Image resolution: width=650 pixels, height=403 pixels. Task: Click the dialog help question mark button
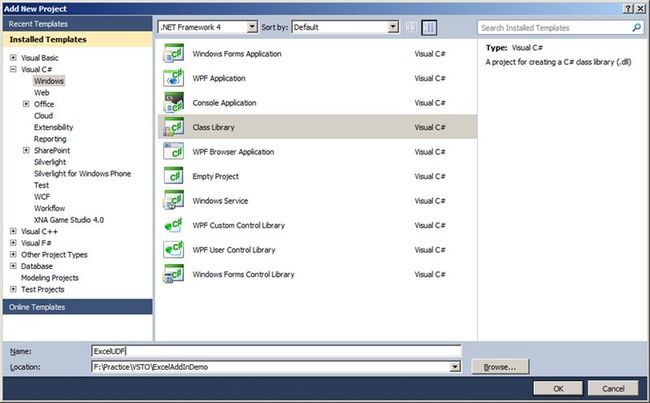[628, 8]
